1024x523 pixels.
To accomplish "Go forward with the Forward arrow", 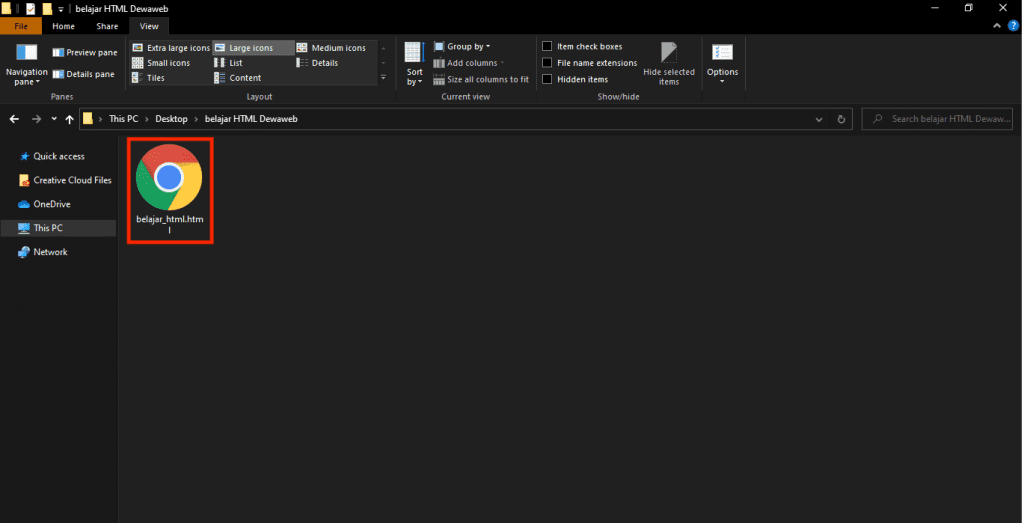I will [x=37, y=119].
